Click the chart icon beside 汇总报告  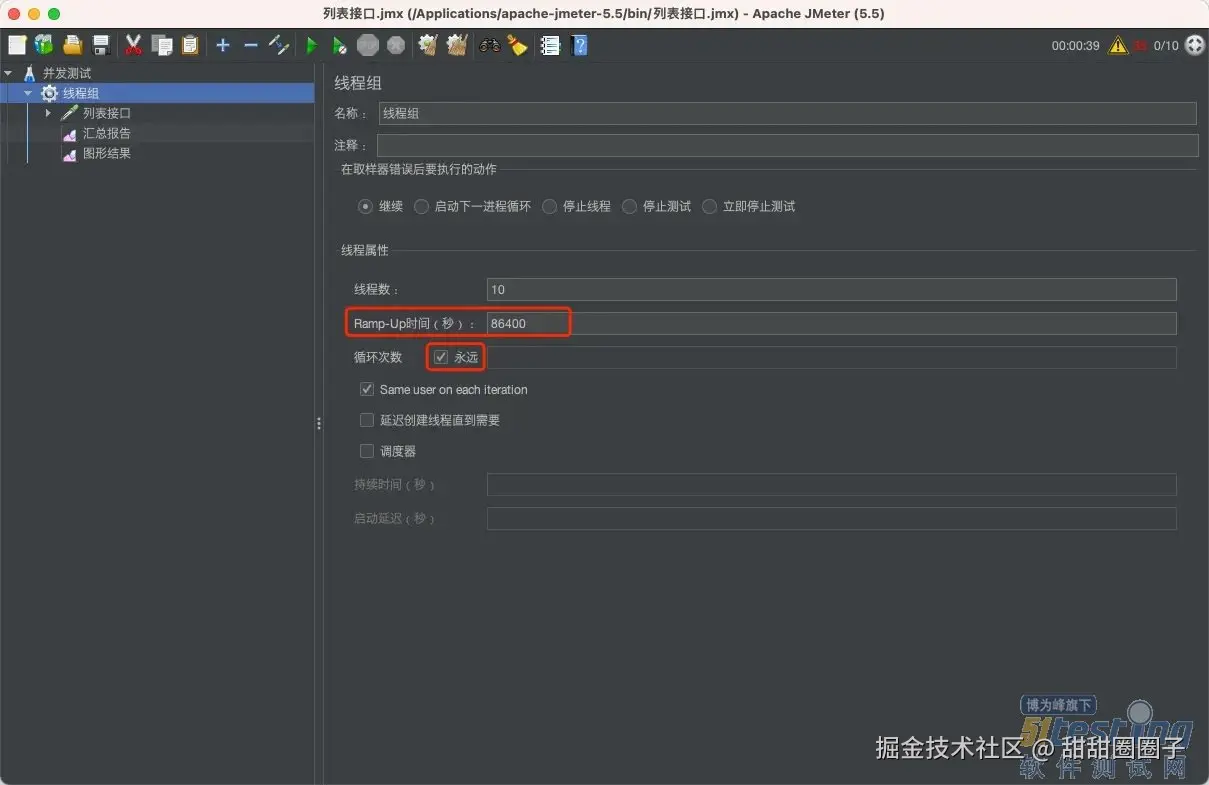click(69, 133)
